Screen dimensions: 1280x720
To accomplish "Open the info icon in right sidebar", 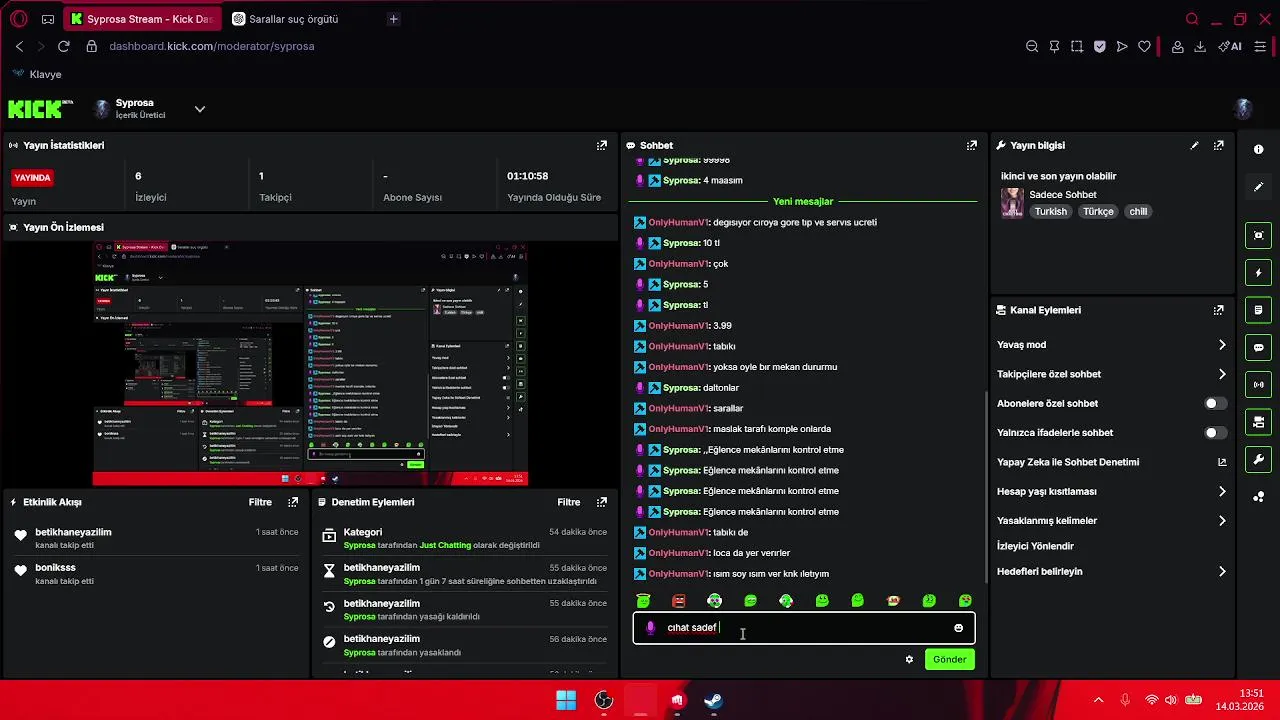I will (1258, 149).
